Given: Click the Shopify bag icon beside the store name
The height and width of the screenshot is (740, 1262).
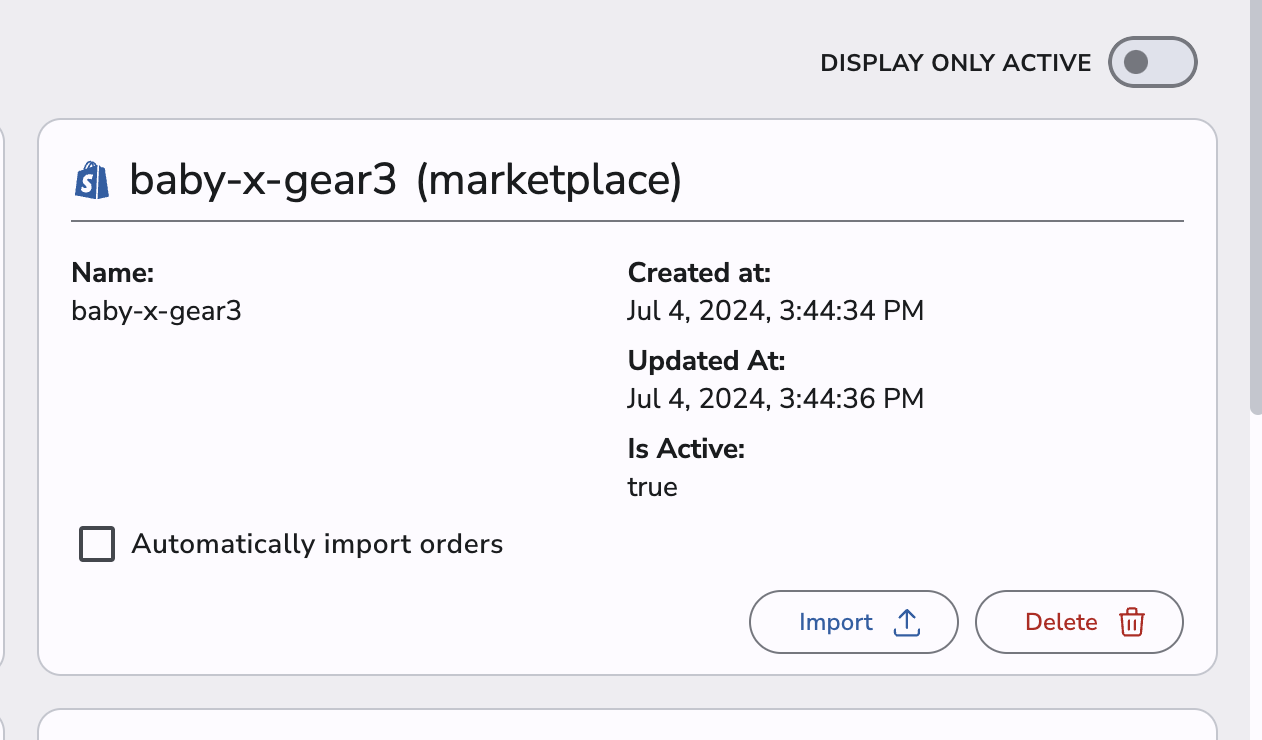Looking at the screenshot, I should (x=92, y=180).
